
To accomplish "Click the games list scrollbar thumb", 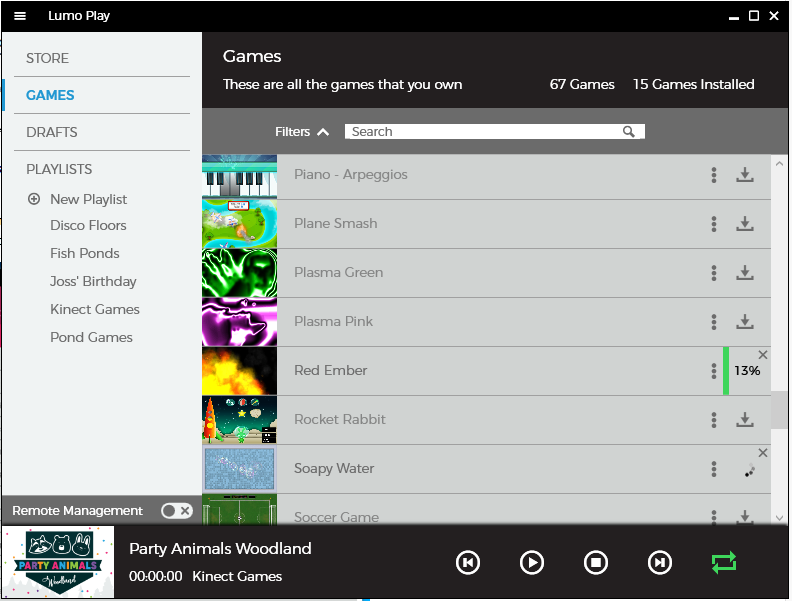I will click(x=779, y=409).
